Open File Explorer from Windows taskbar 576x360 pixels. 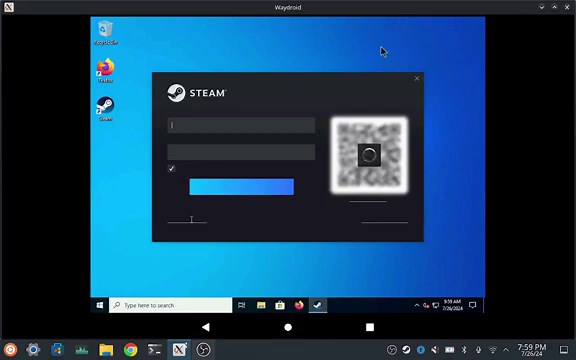coord(261,305)
